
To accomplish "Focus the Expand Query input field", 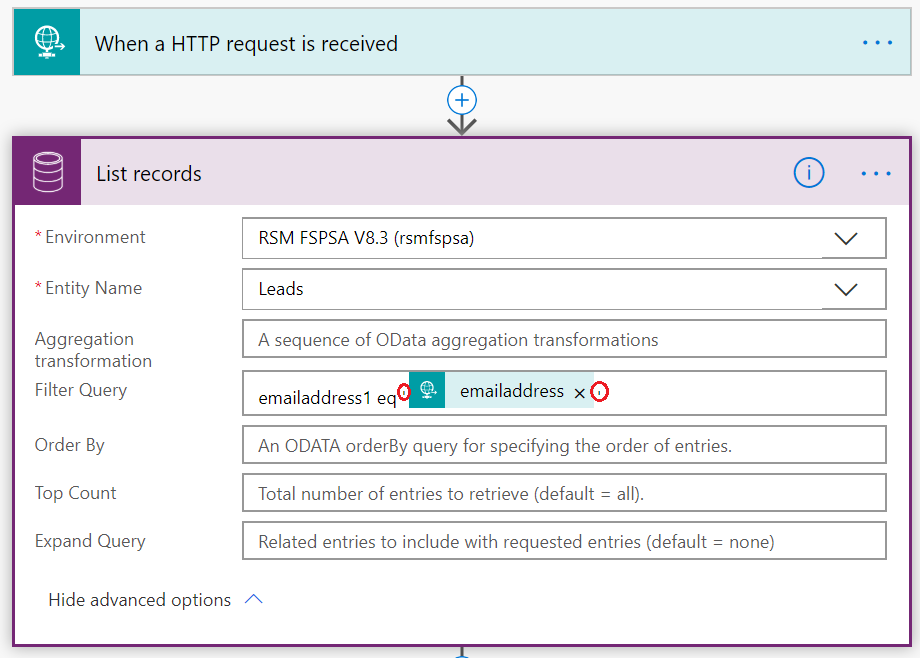I will [x=564, y=542].
